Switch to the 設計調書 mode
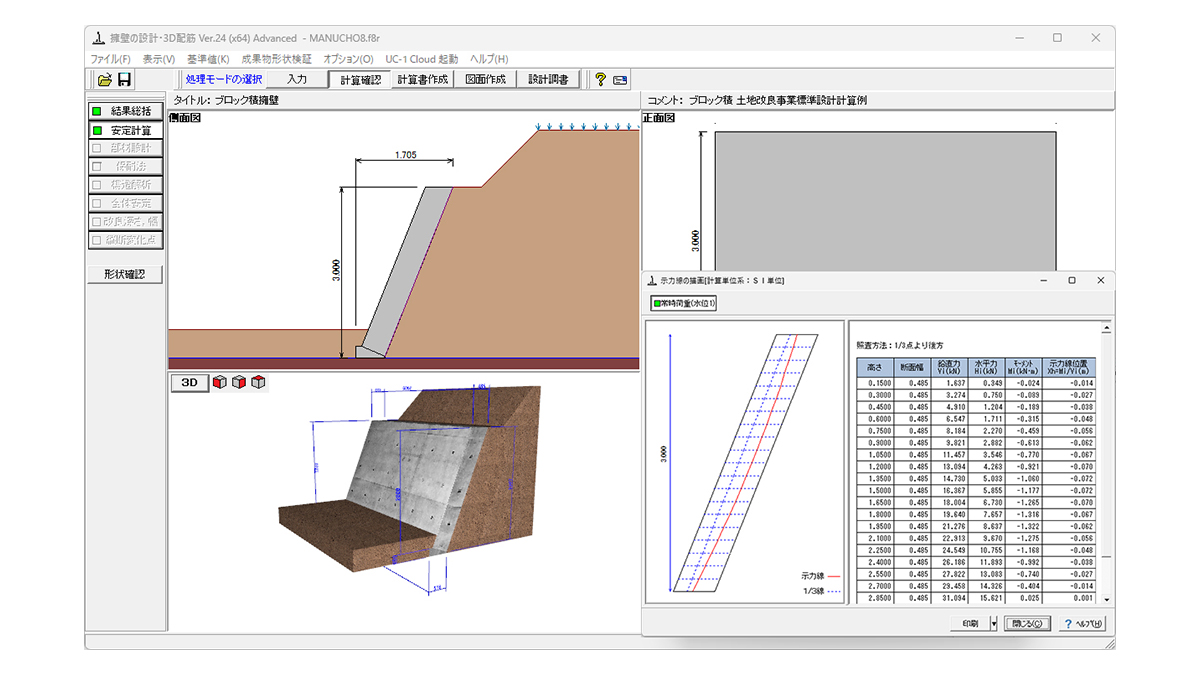 pyautogui.click(x=548, y=80)
